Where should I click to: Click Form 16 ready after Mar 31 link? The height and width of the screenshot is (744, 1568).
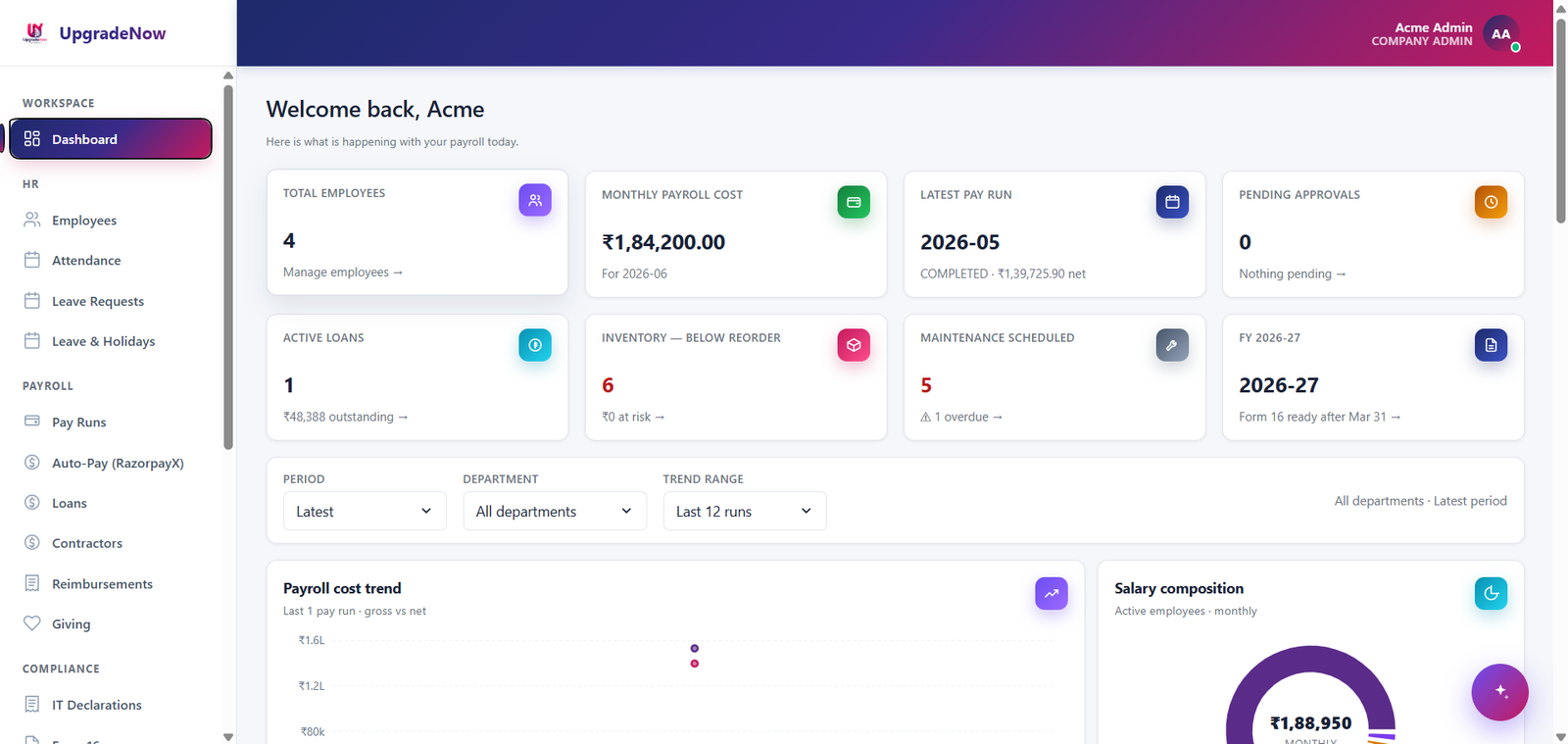pyautogui.click(x=1320, y=417)
